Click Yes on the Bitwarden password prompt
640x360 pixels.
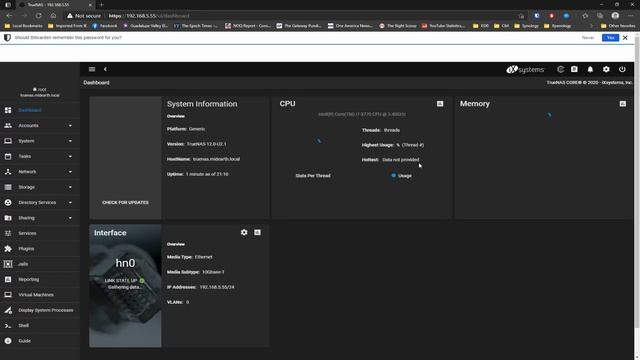point(610,38)
